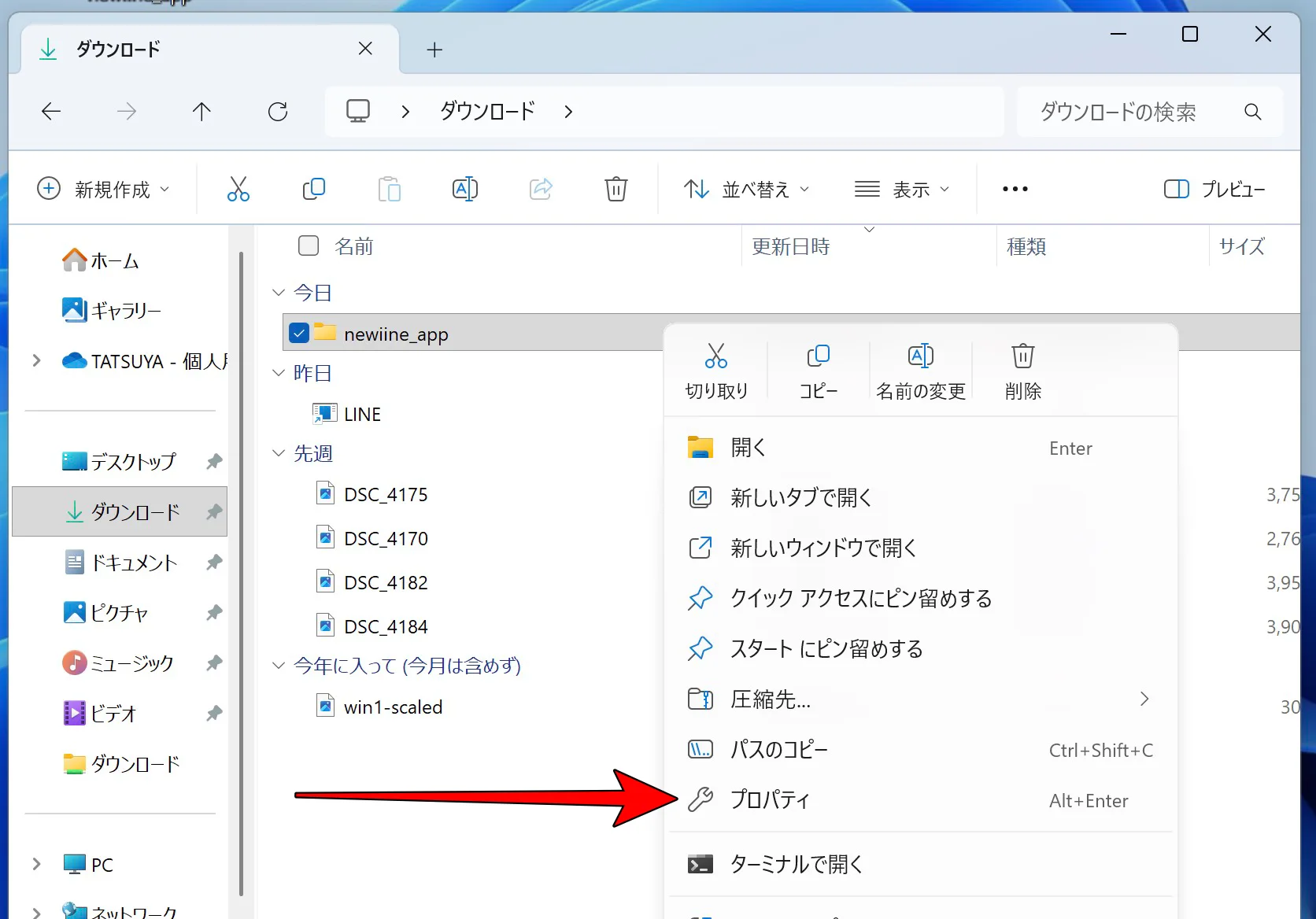
Task: Collapse the 今年に入って group
Action: click(278, 666)
